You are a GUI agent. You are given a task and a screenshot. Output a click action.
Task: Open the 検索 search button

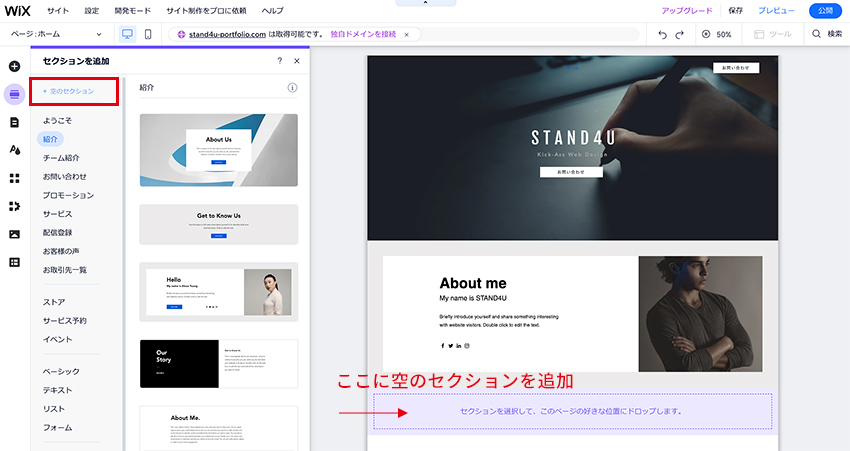(x=827, y=34)
